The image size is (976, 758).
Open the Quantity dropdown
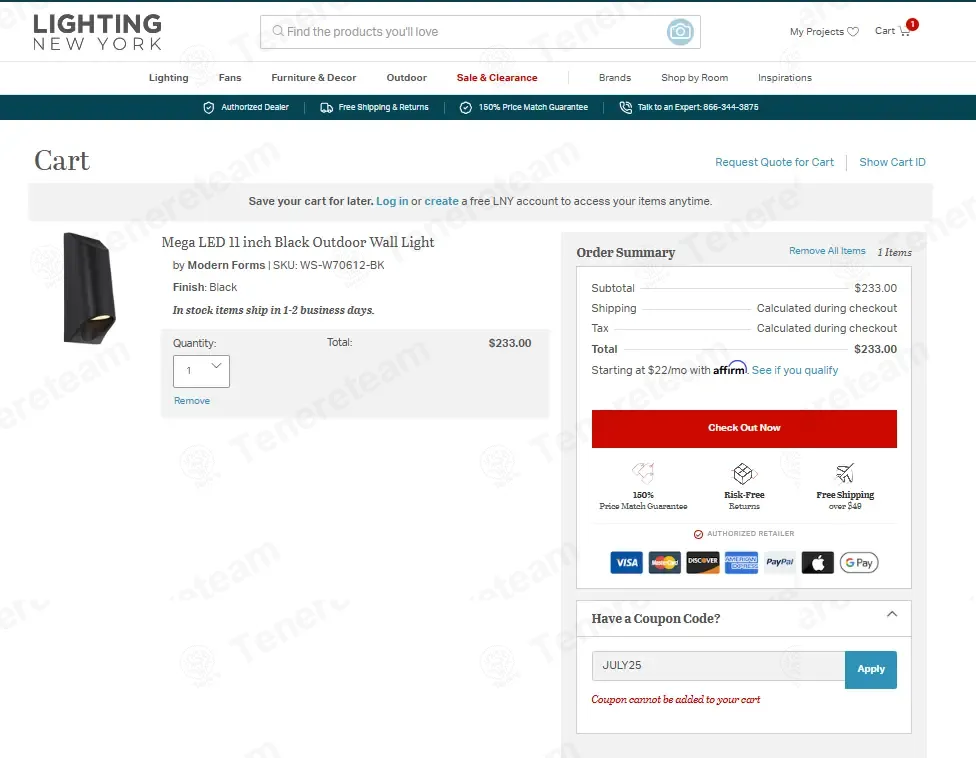(x=201, y=371)
